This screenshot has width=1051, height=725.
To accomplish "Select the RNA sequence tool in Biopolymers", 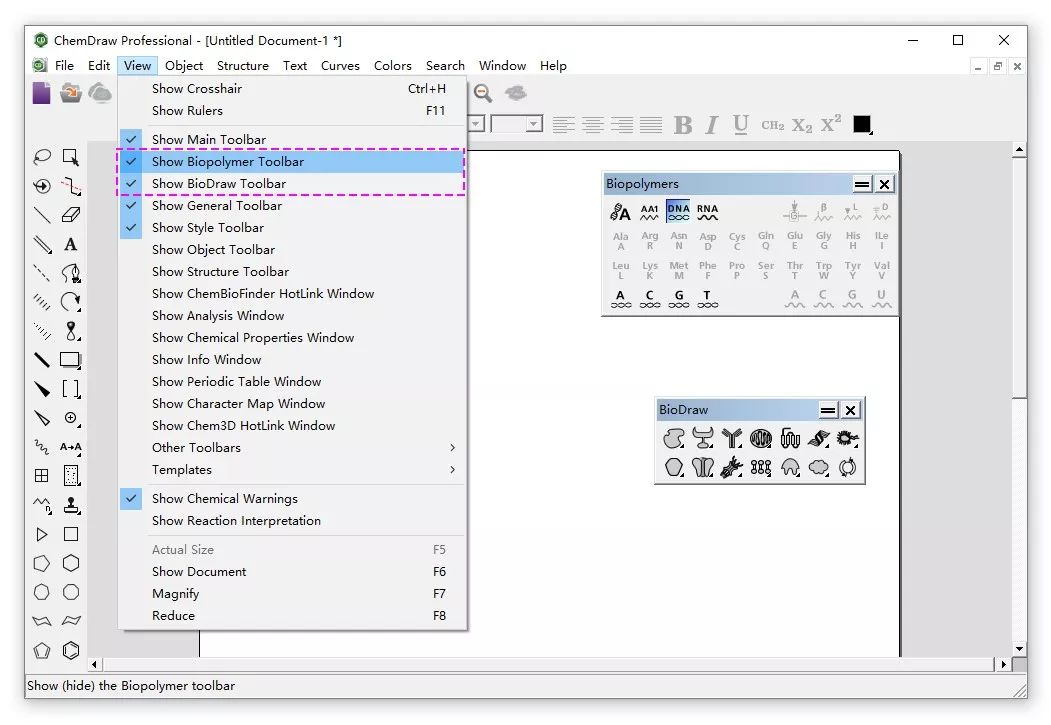I will 707,212.
